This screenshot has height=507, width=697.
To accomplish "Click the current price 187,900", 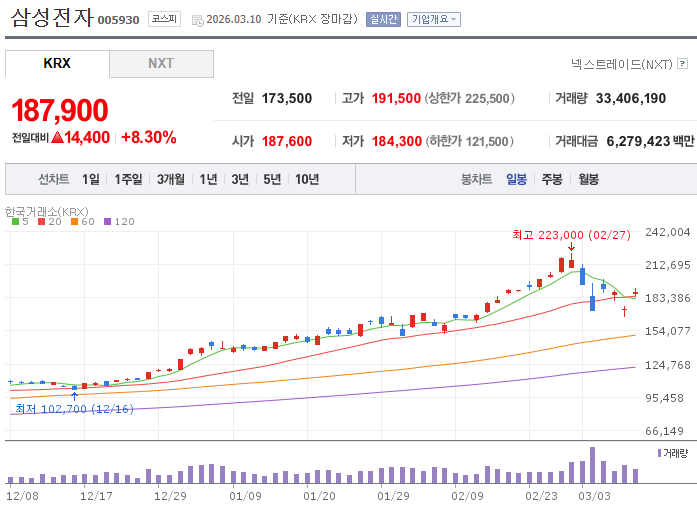I will click(x=60, y=110).
